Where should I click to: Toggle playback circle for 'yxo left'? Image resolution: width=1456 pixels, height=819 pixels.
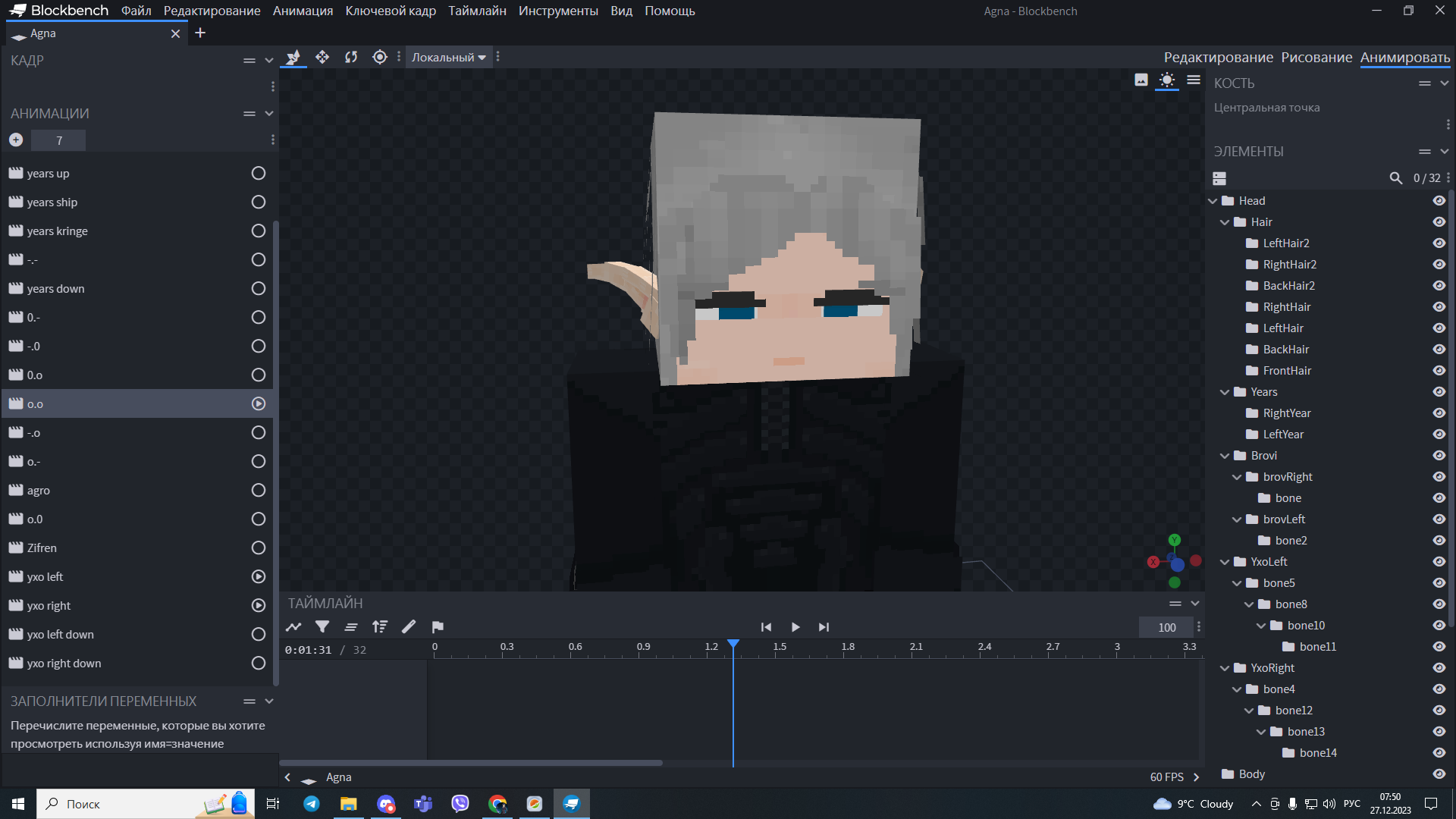(259, 577)
